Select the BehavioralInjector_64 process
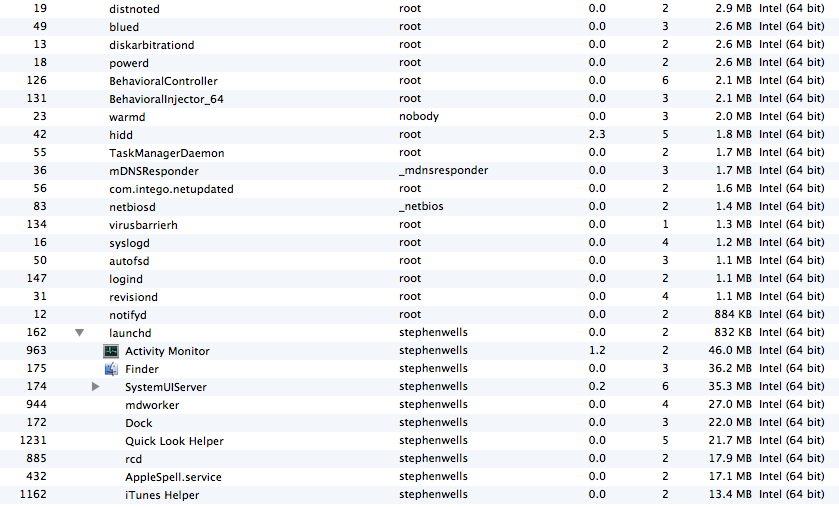 tap(420, 99)
